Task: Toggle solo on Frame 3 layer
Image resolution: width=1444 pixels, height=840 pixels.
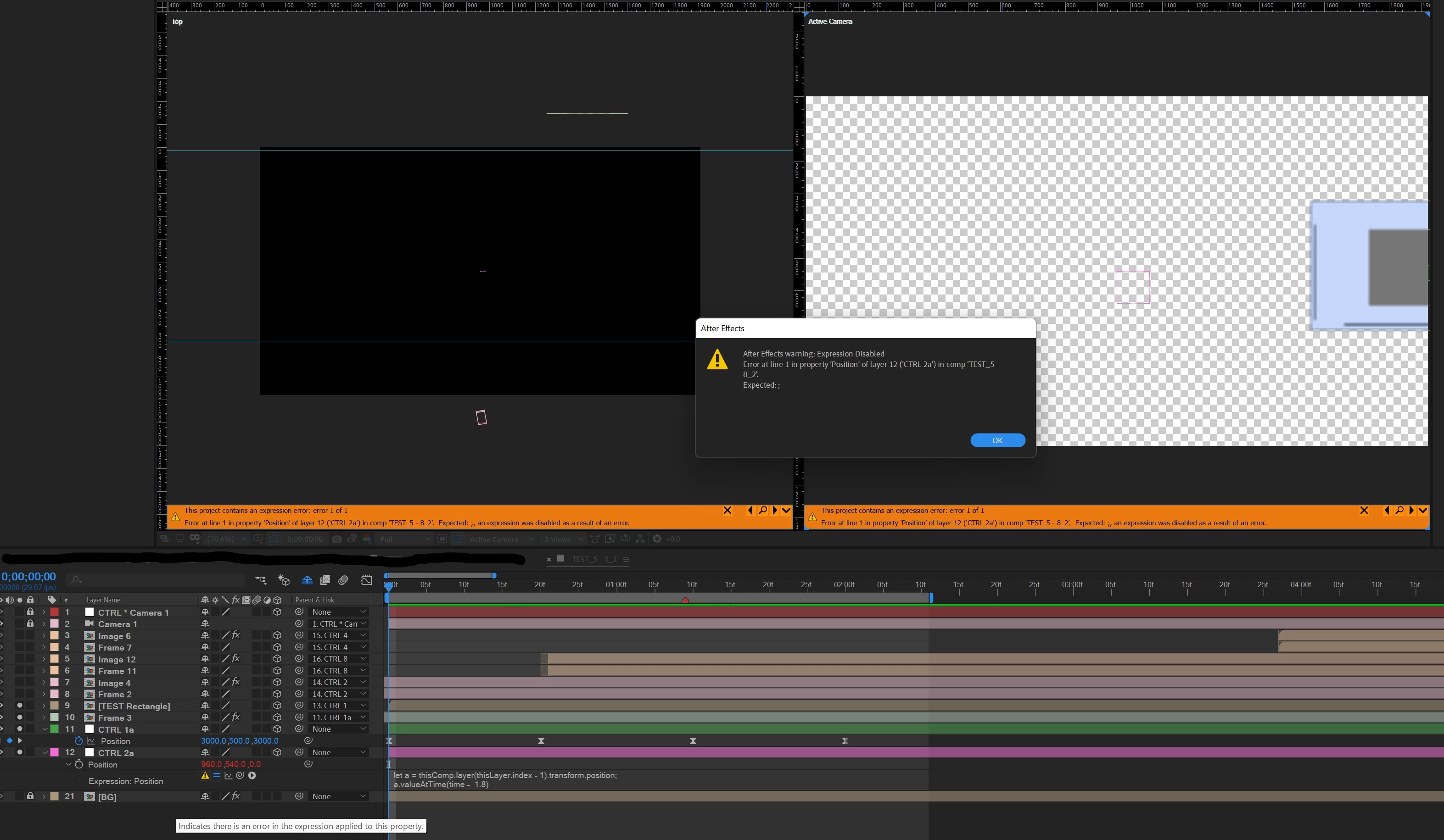Action: tap(19, 717)
